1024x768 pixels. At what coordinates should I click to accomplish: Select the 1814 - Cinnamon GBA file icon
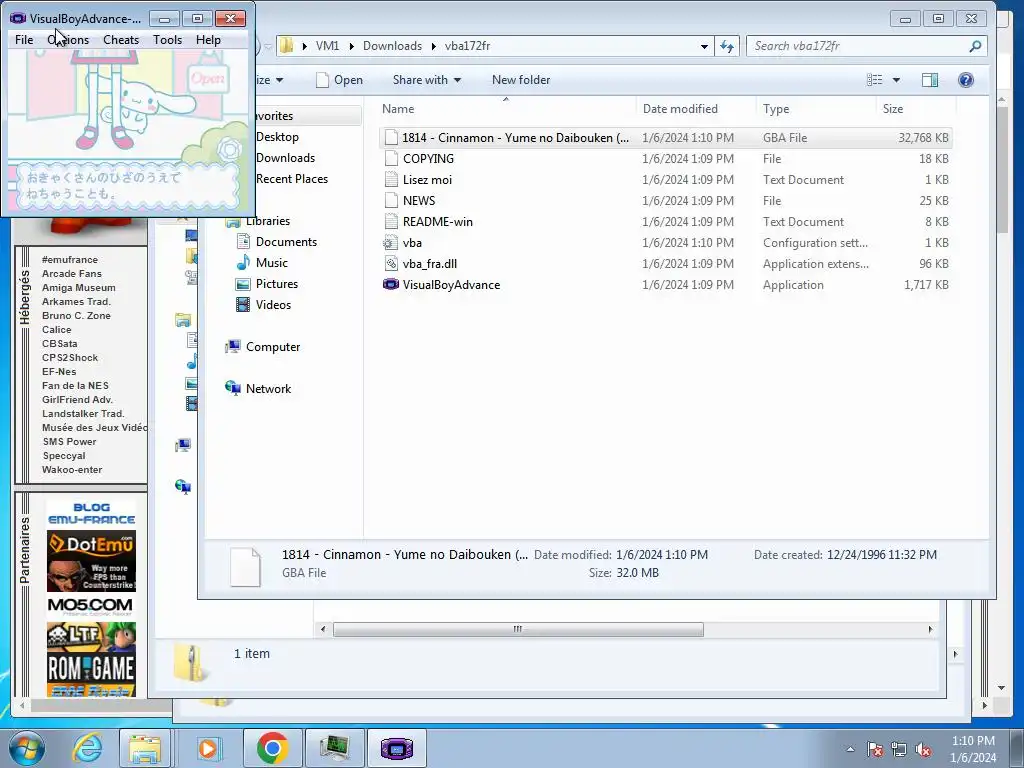coord(391,137)
